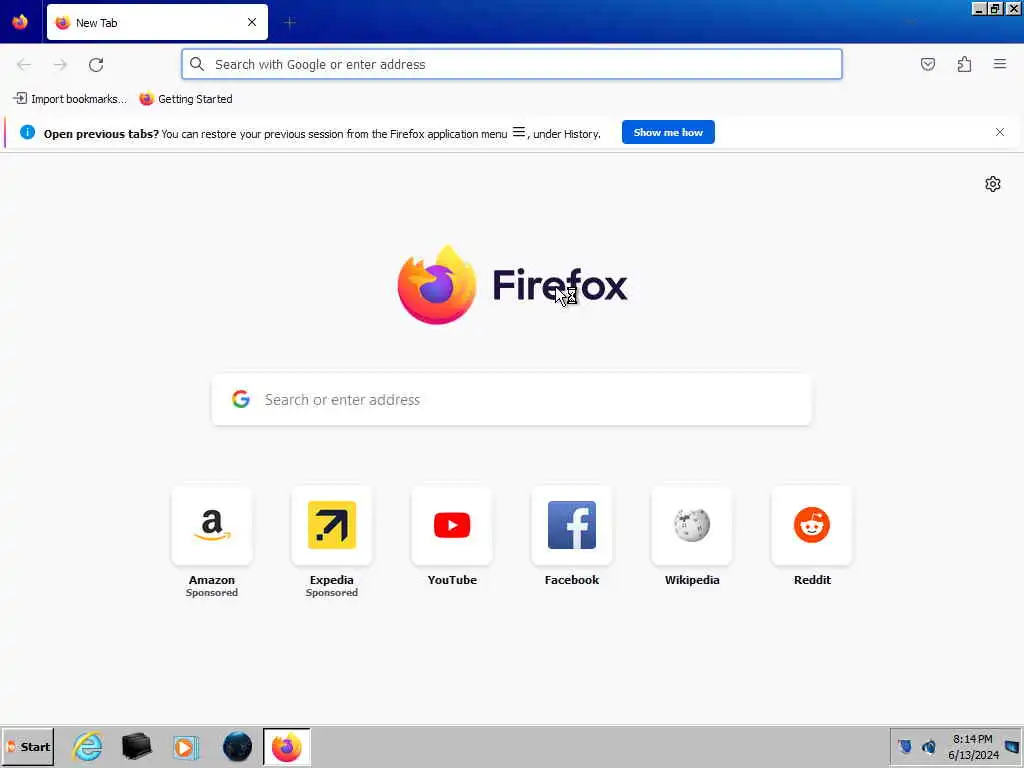This screenshot has height=768, width=1024.
Task: Click the Firefox View icon beside tabs
Action: pyautogui.click(x=20, y=22)
